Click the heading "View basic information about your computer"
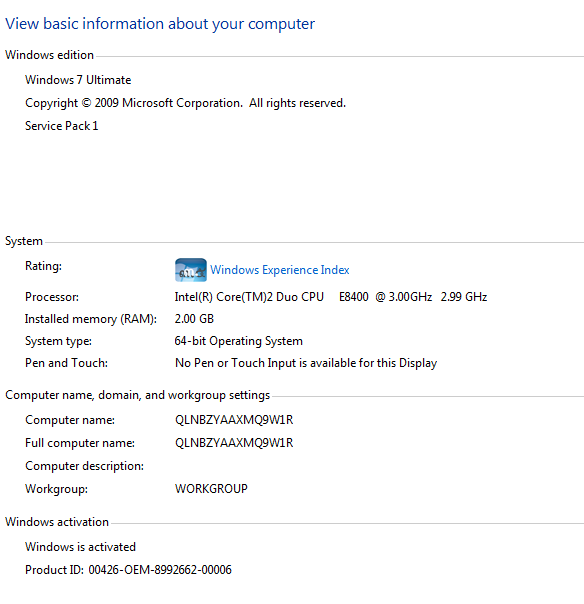Screen dimensions: 584x604 click(x=160, y=24)
